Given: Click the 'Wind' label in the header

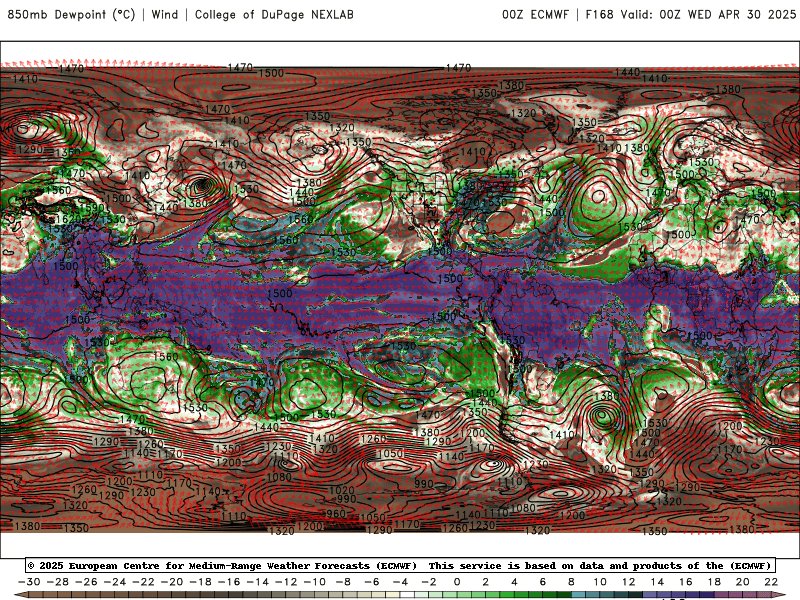Looking at the screenshot, I should [165, 14].
